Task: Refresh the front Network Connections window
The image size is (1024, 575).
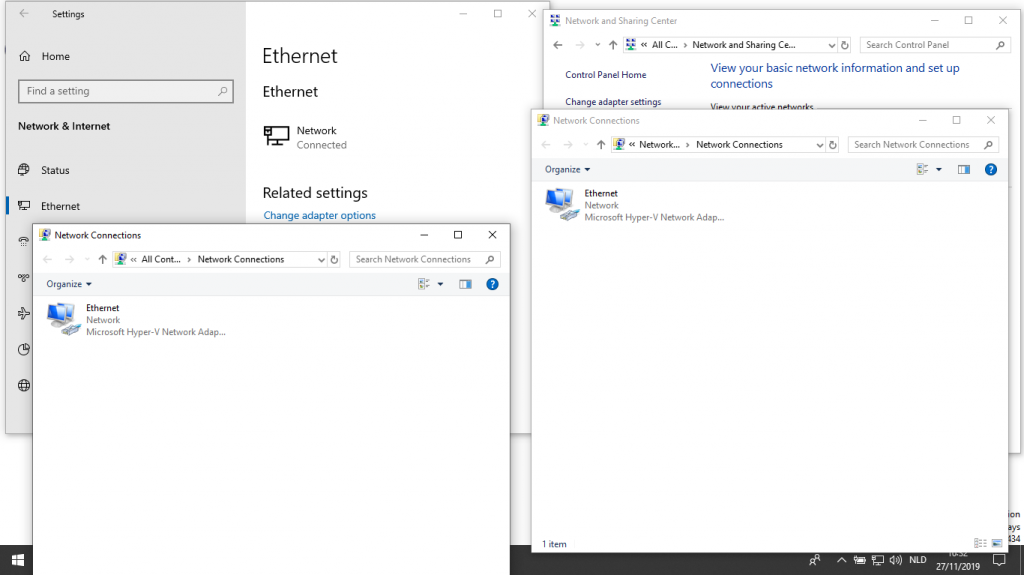Action: tap(334, 259)
